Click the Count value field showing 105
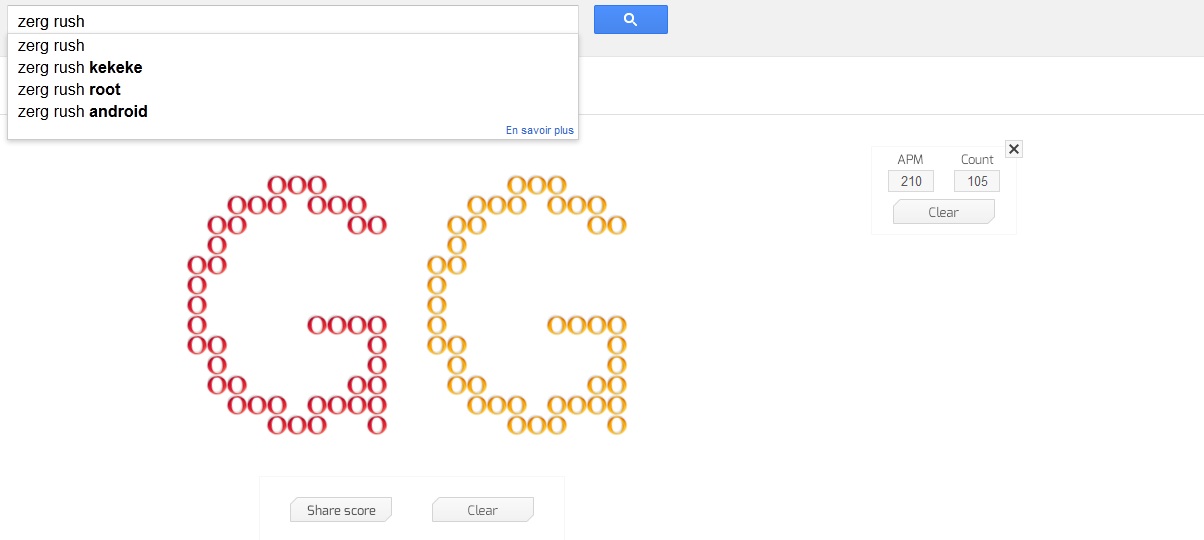 (x=977, y=181)
